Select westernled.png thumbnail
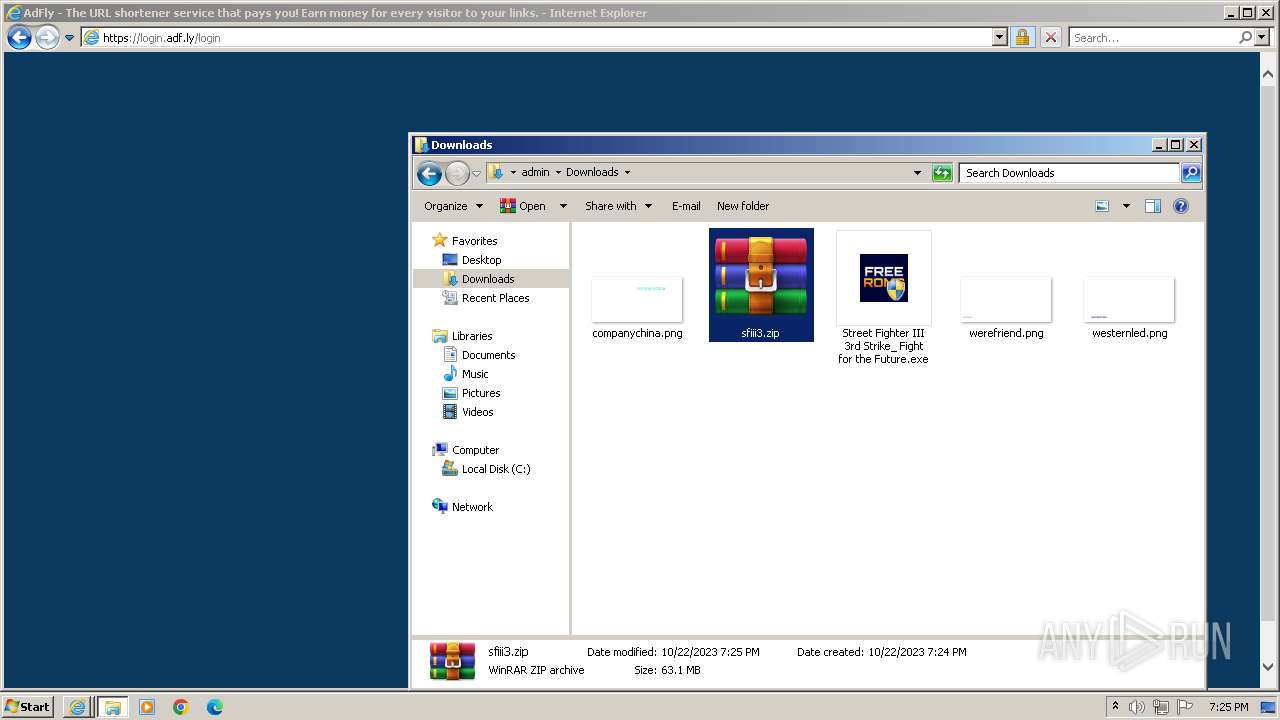 tap(1129, 300)
